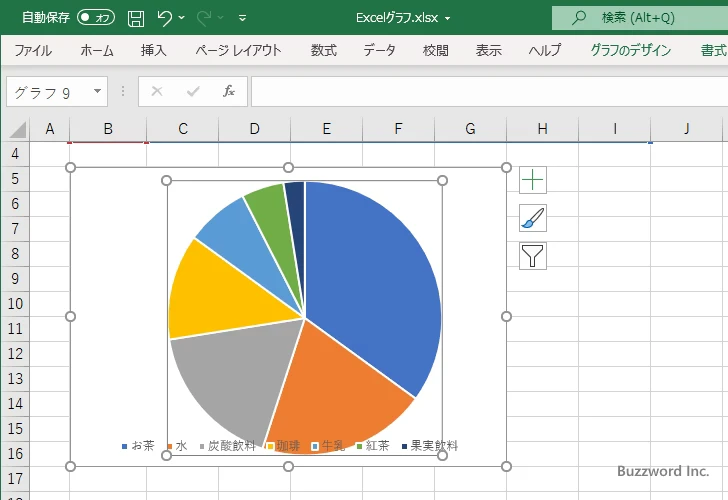Select row 5 header
This screenshot has height=500, width=728.
click(15, 179)
